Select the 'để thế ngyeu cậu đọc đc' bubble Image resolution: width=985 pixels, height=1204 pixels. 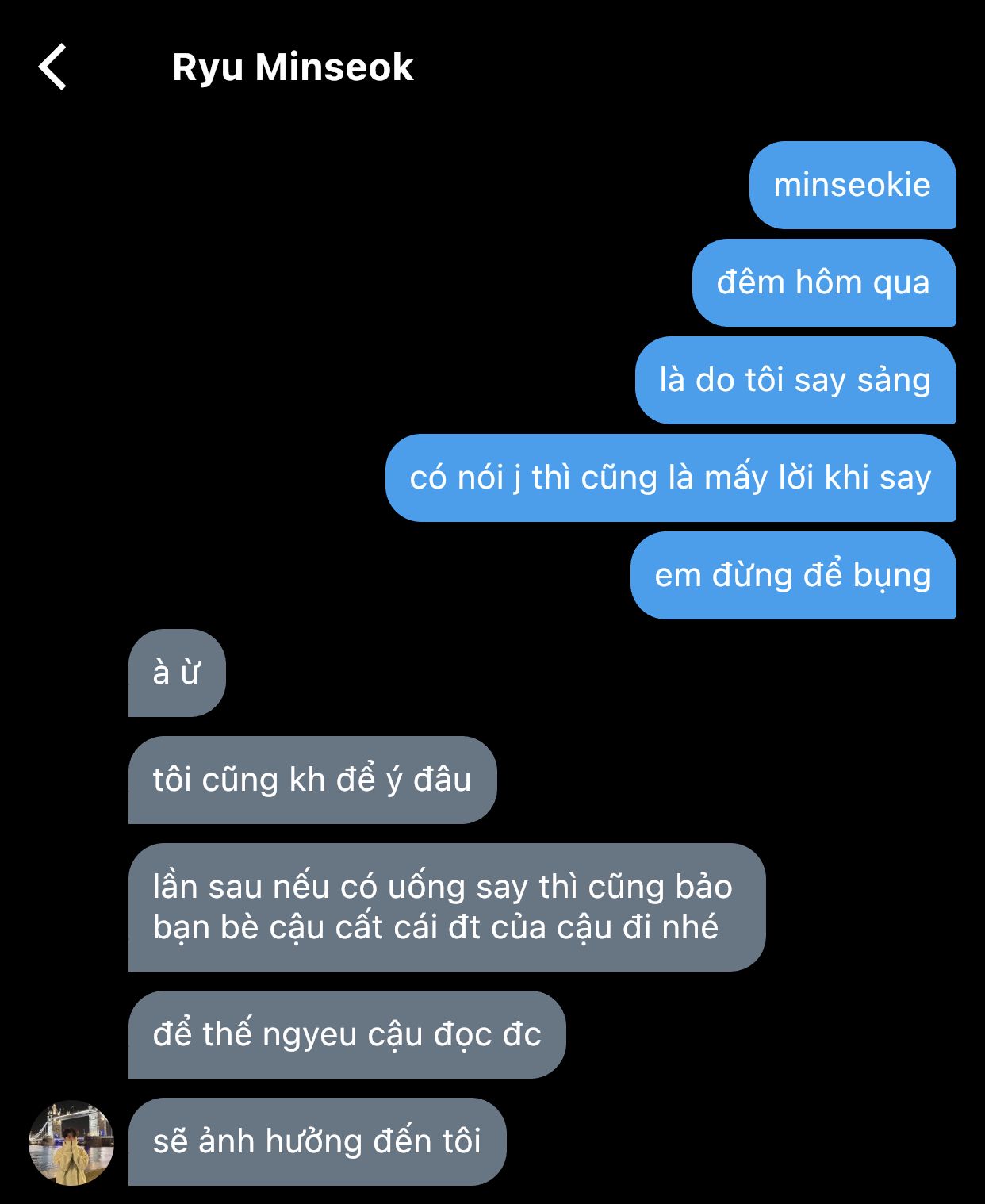347,1034
